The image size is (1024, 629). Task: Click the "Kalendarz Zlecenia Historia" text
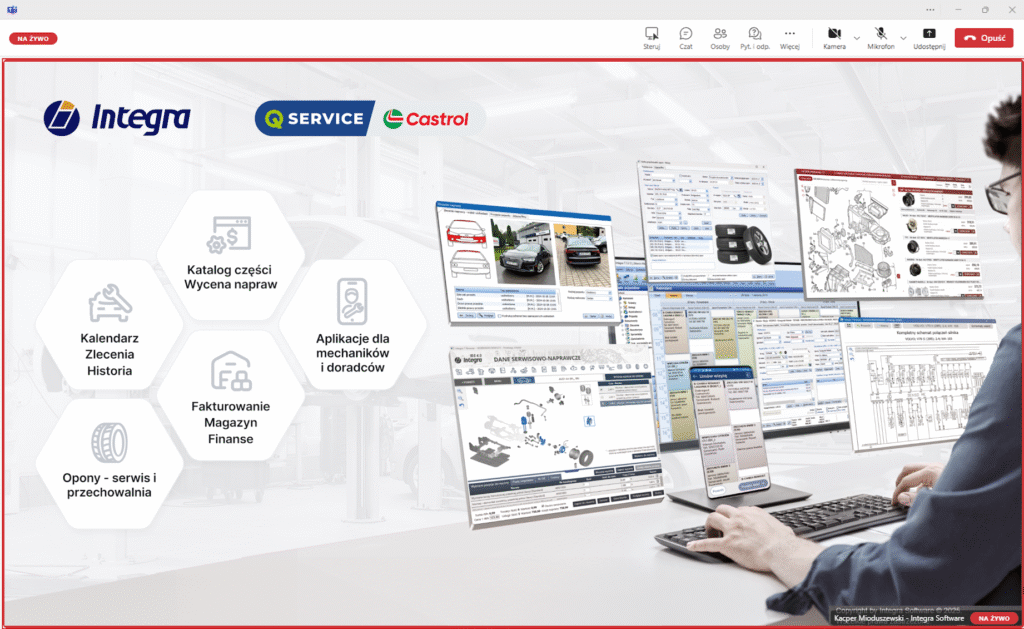click(110, 355)
